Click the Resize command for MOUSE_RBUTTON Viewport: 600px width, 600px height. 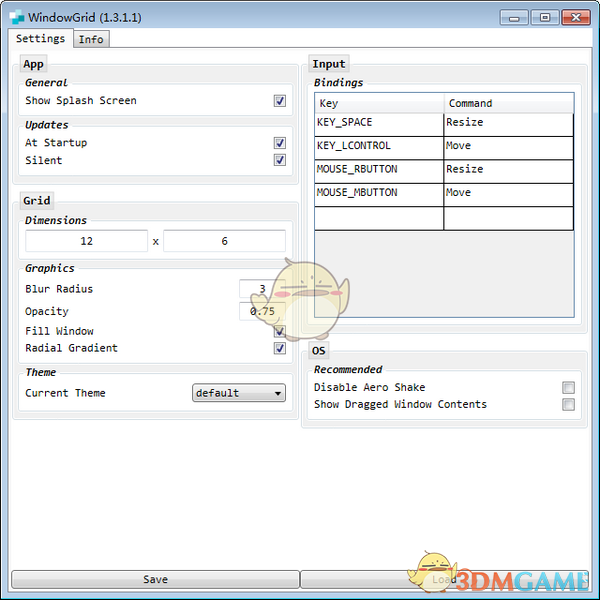pyautogui.click(x=509, y=171)
